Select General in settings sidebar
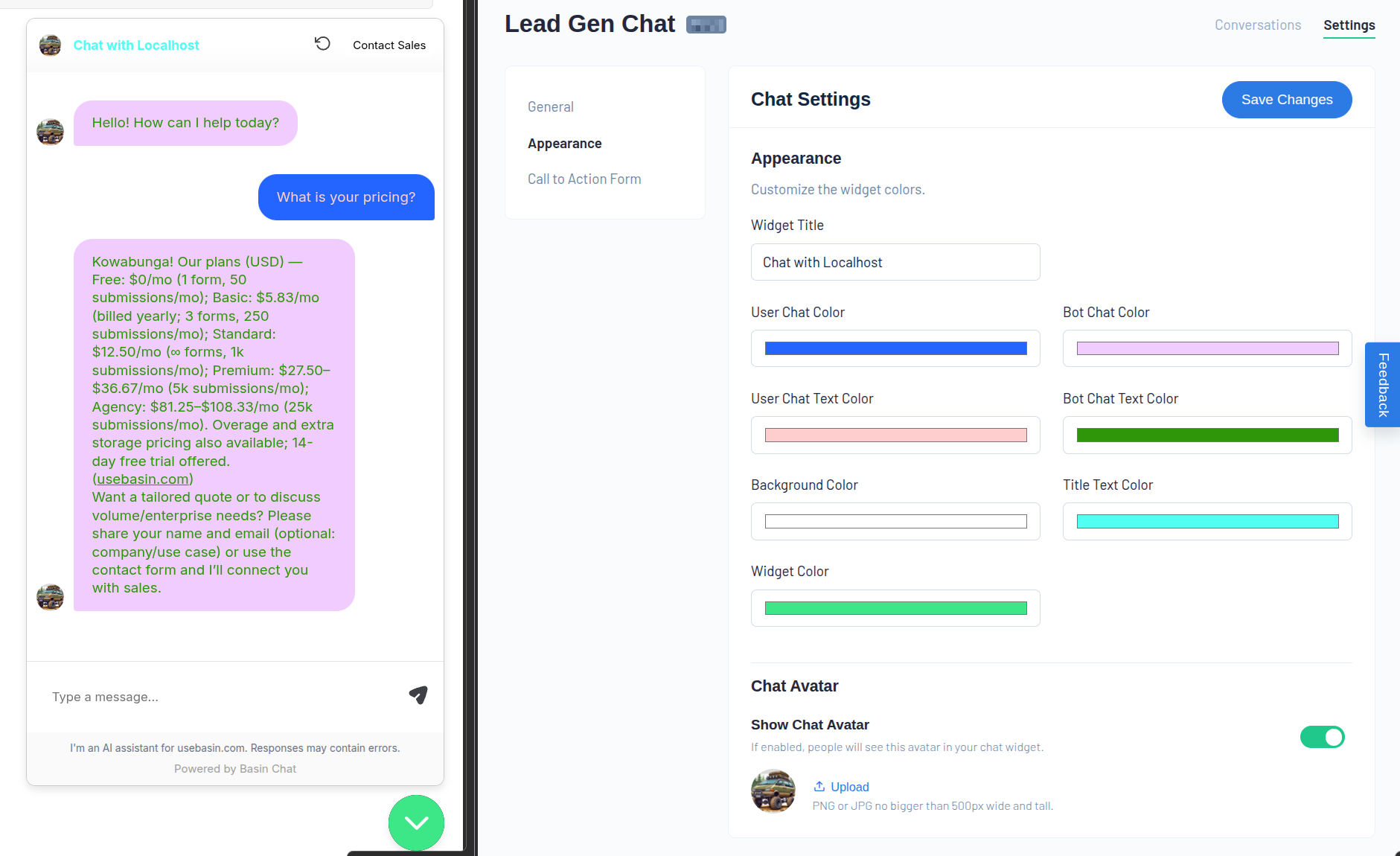The width and height of the screenshot is (1400, 856). pyautogui.click(x=550, y=107)
